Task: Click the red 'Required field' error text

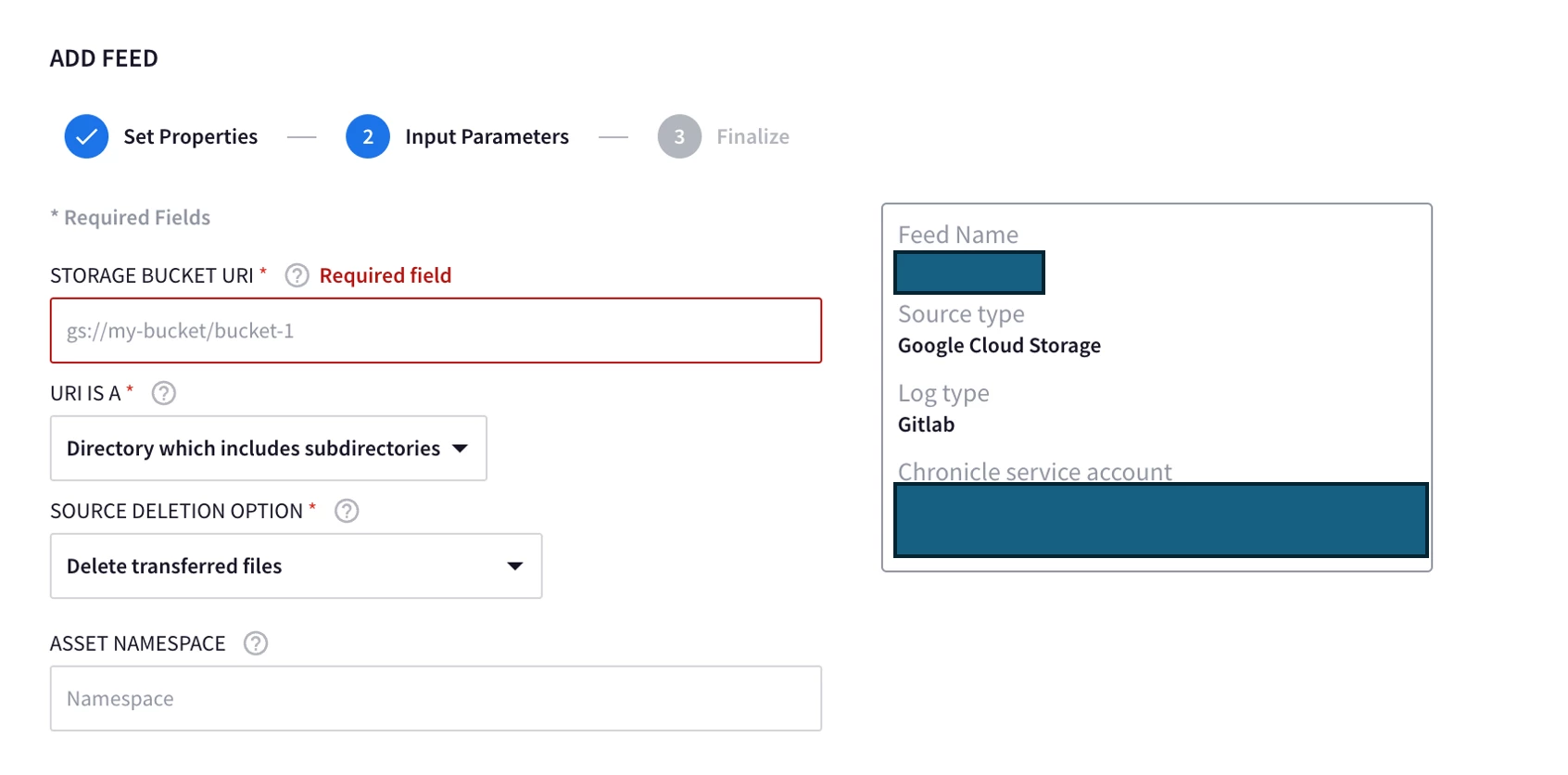Action: [386, 275]
